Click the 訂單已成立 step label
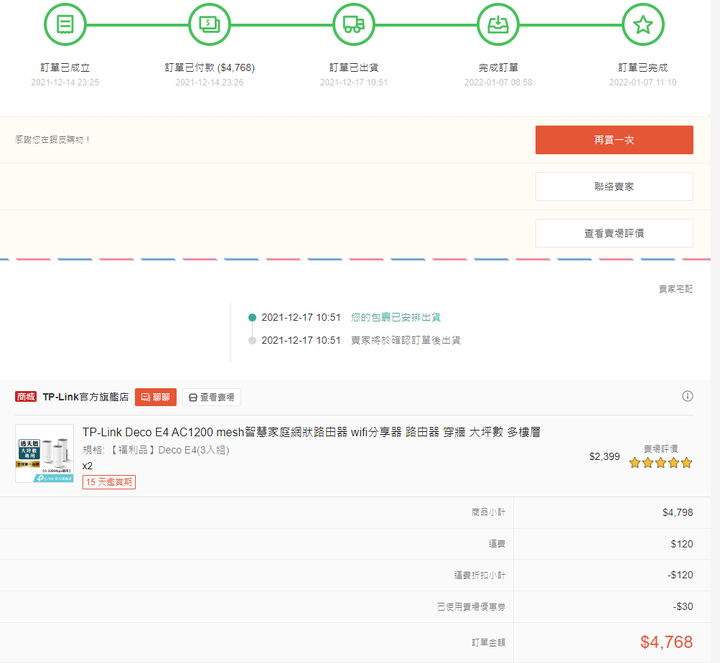Viewport: 720px width, 663px height. (x=65, y=67)
